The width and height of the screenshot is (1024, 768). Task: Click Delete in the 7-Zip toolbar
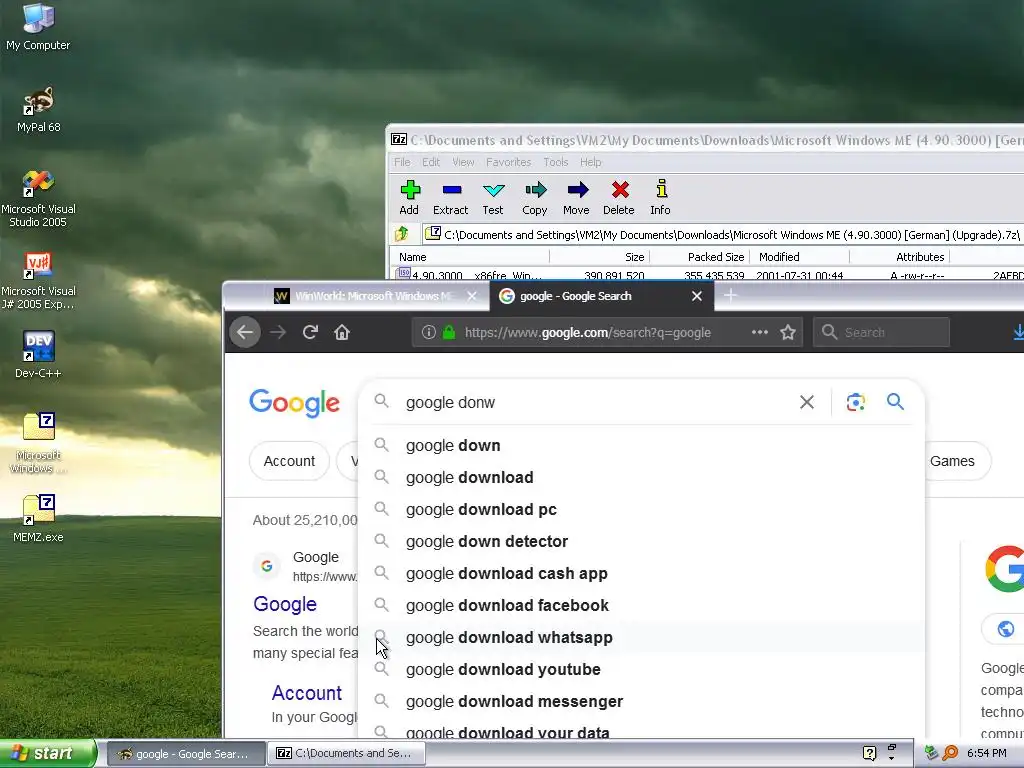point(619,197)
